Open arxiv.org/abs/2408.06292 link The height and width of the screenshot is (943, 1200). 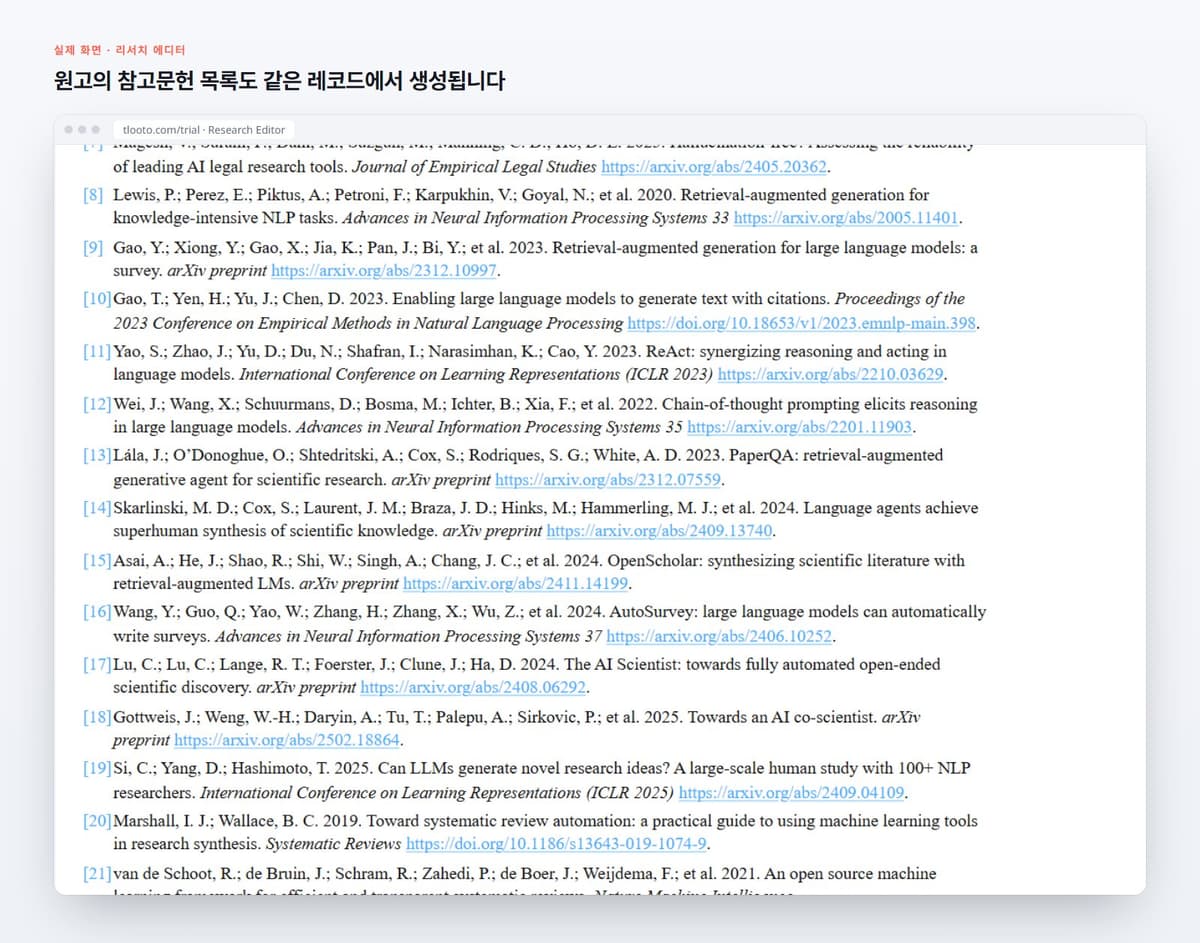(474, 687)
